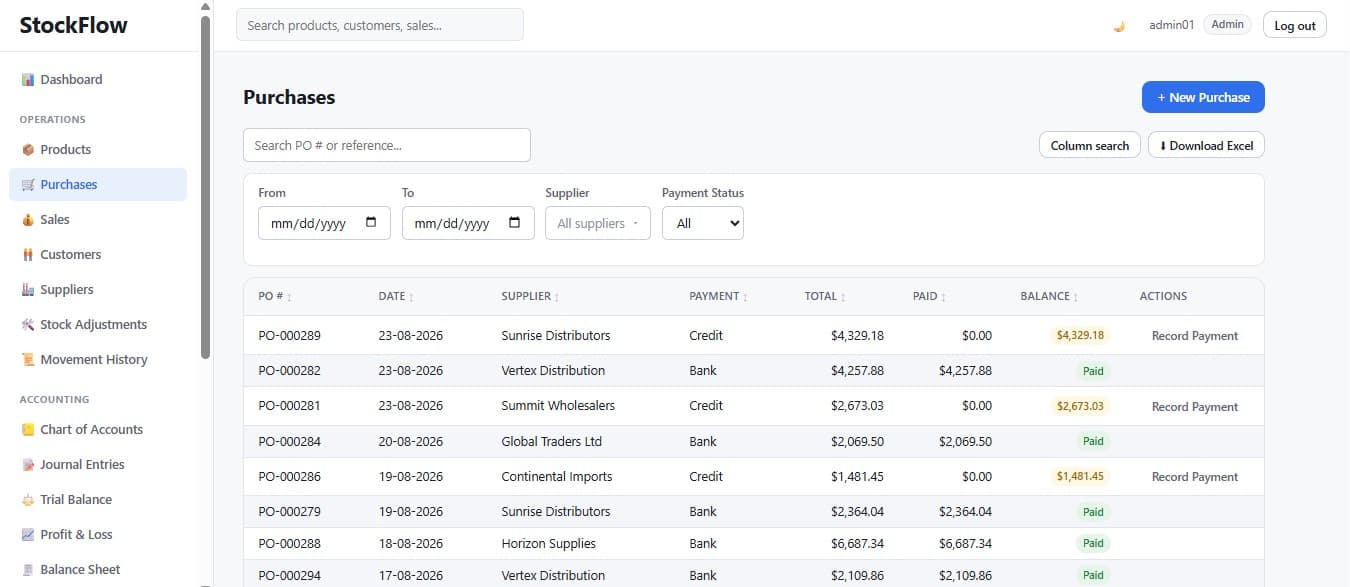Image resolution: width=1350 pixels, height=587 pixels.
Task: Click the Admin role badge
Action: (x=1227, y=25)
